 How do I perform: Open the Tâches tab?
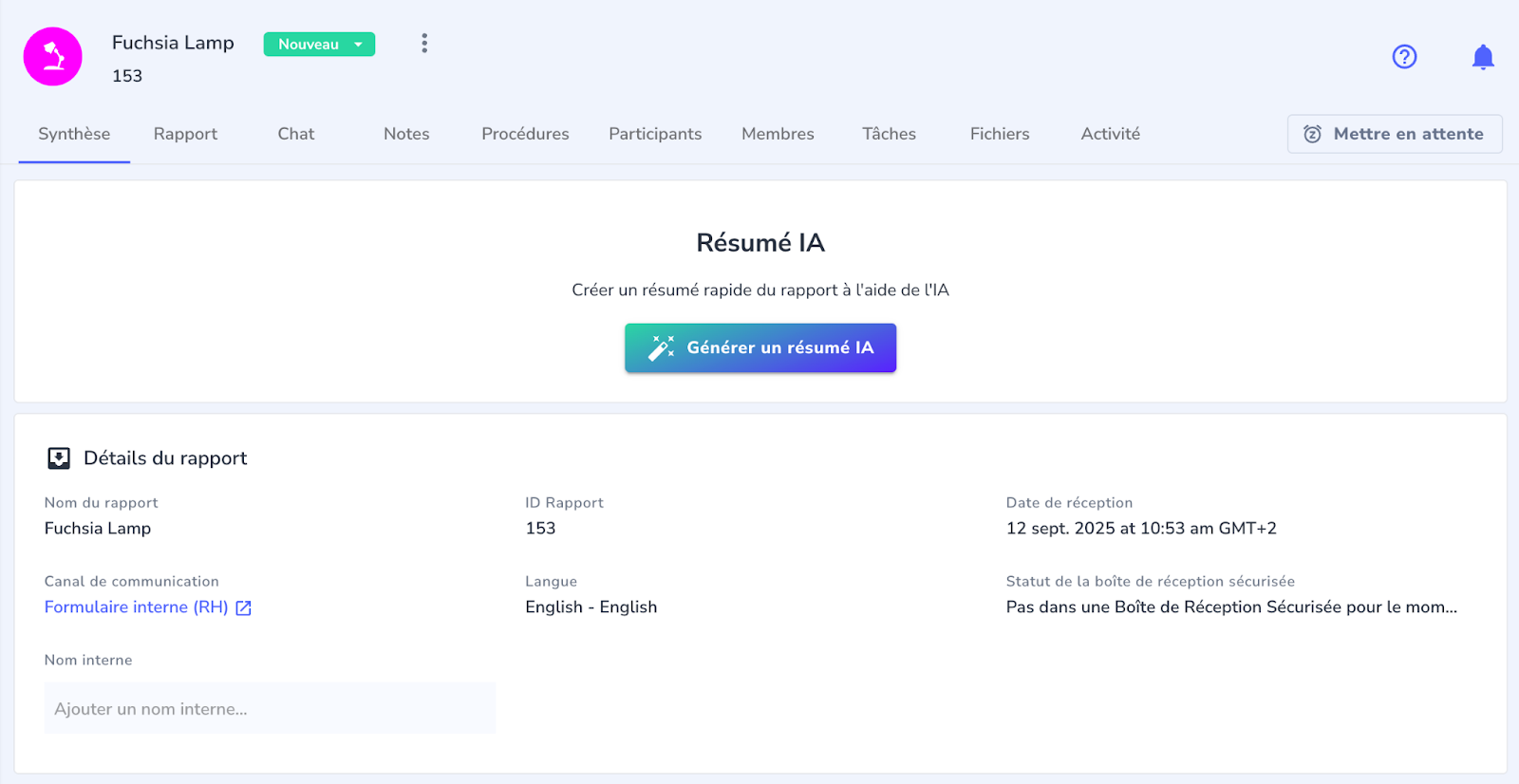(x=889, y=134)
